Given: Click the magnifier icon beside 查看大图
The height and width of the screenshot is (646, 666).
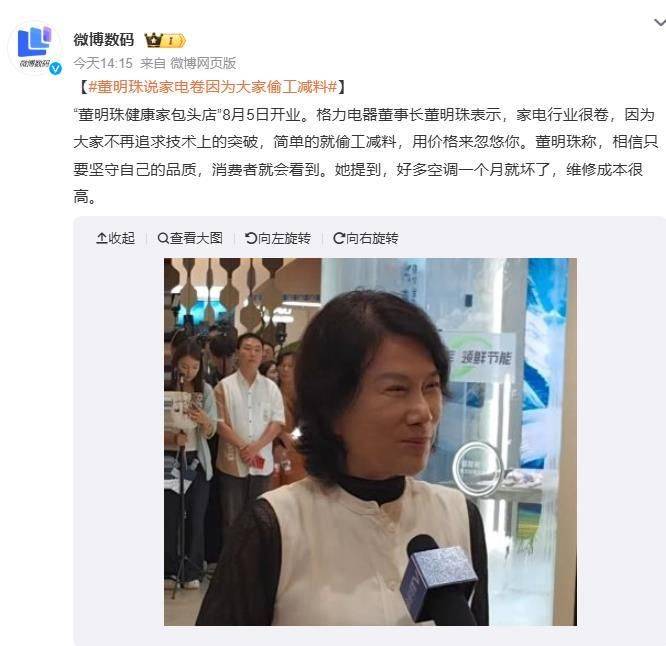Looking at the screenshot, I should click(163, 238).
